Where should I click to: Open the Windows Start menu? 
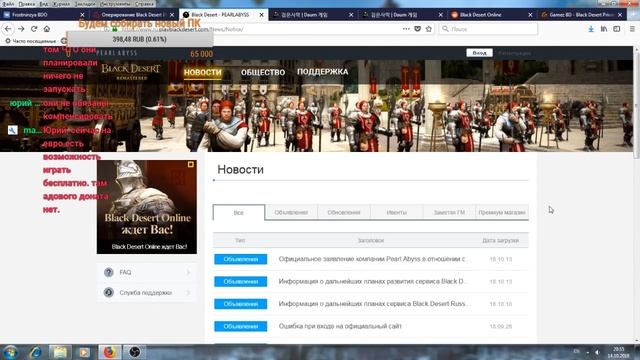click(x=10, y=352)
